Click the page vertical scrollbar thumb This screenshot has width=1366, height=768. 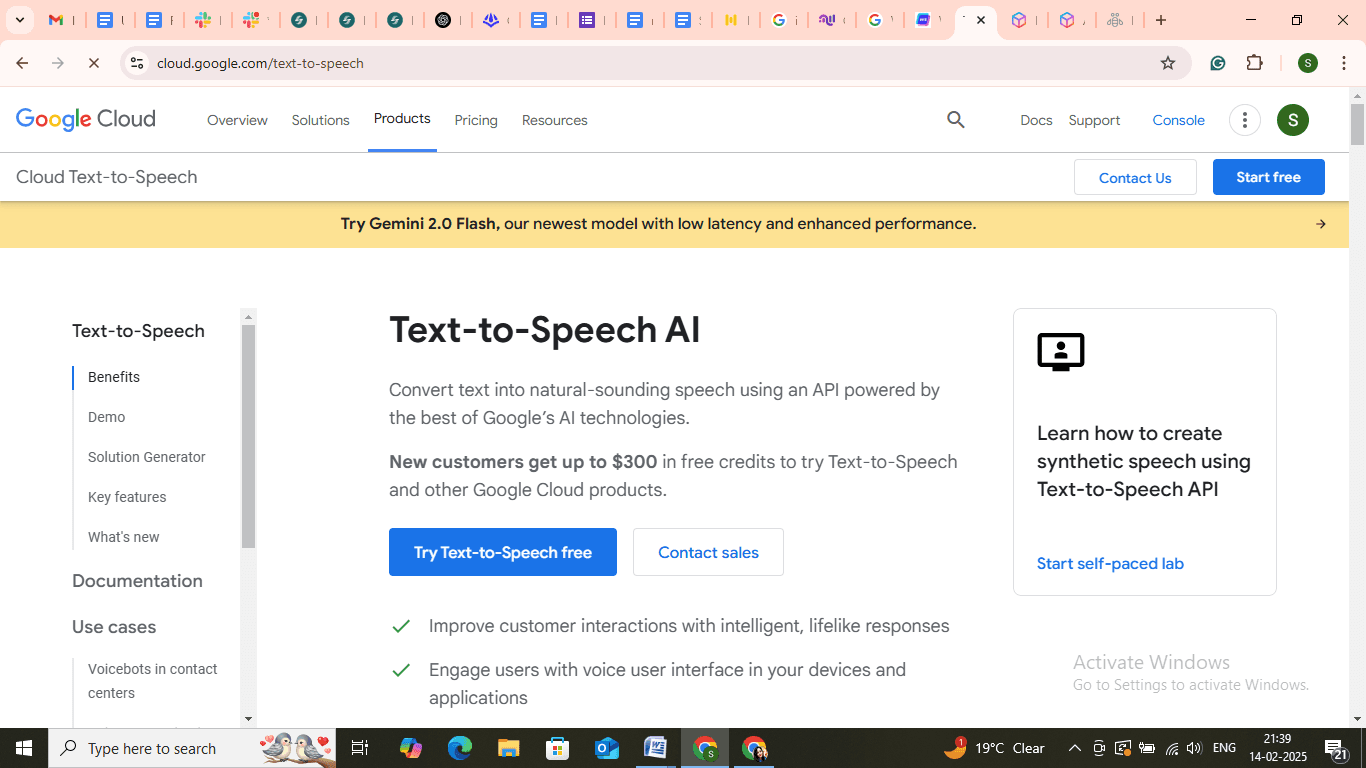pyautogui.click(x=1357, y=125)
